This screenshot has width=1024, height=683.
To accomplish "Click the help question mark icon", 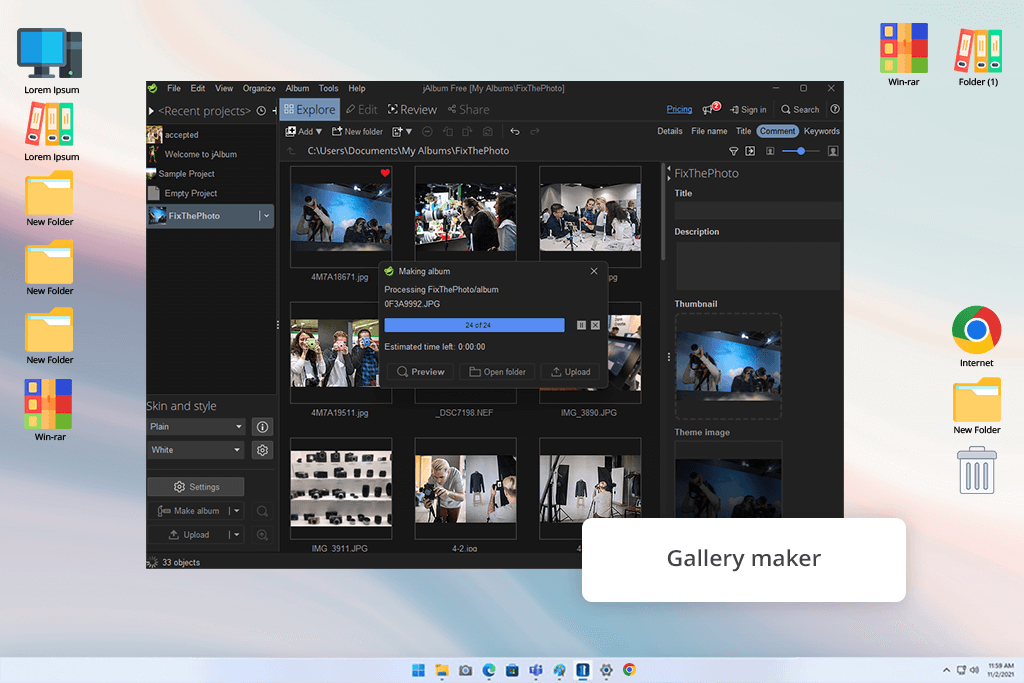I will [835, 109].
